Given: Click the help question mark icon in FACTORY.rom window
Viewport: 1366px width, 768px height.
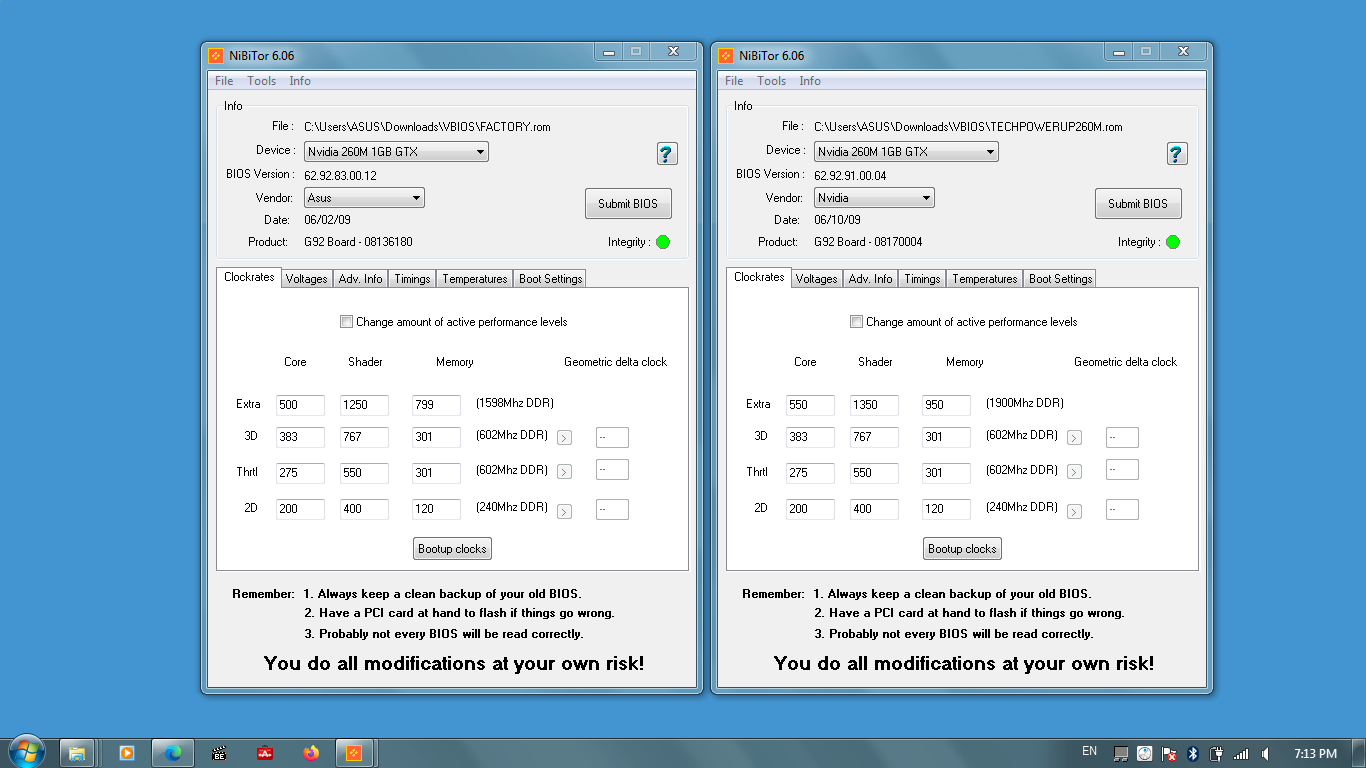Looking at the screenshot, I should pyautogui.click(x=667, y=153).
